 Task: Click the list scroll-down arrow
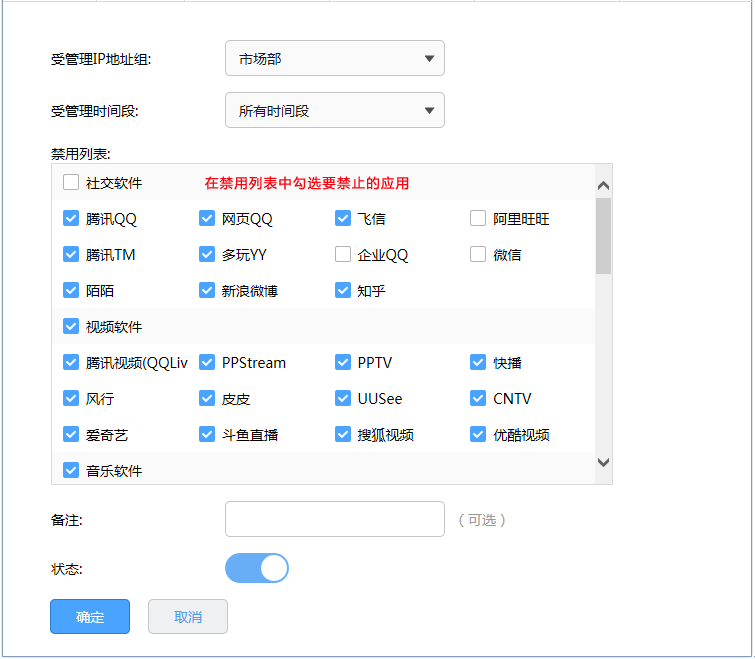(x=603, y=462)
